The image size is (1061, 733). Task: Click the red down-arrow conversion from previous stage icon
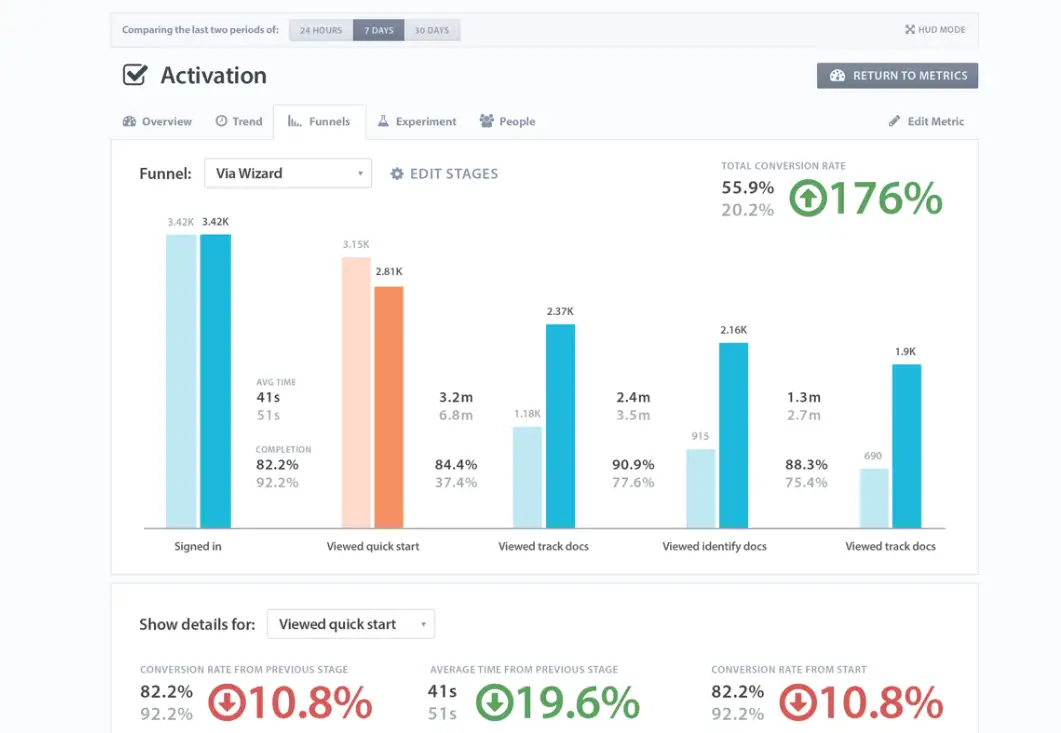pyautogui.click(x=226, y=702)
